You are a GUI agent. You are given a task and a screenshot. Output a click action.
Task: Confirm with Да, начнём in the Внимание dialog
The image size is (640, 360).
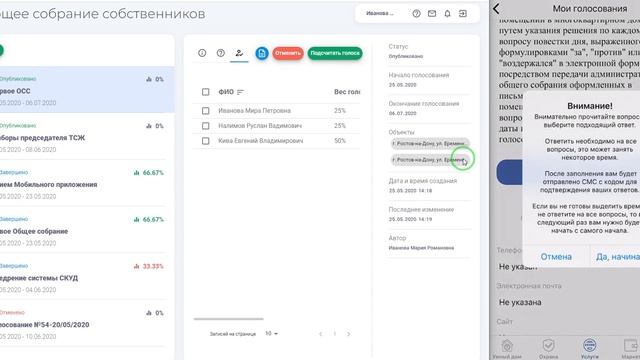click(617, 257)
